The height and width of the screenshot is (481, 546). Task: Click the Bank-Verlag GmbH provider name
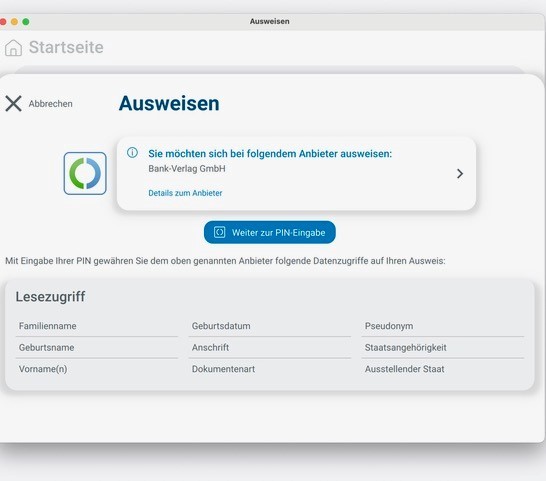pyautogui.click(x=187, y=169)
